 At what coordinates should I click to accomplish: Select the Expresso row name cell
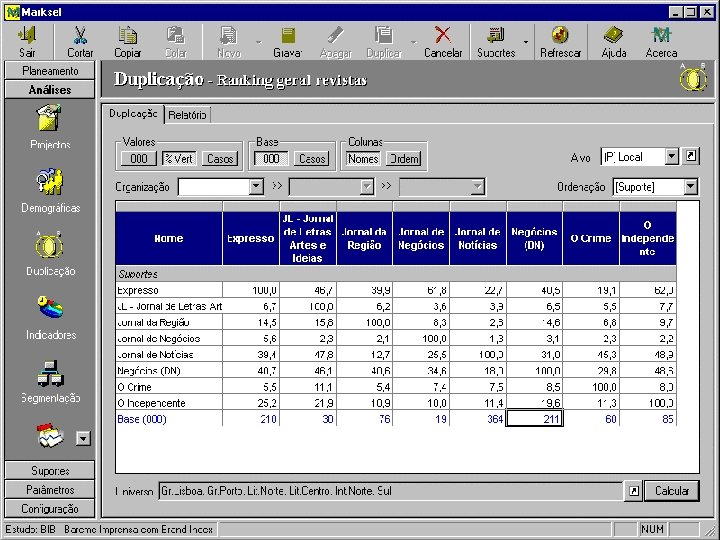pos(169,290)
